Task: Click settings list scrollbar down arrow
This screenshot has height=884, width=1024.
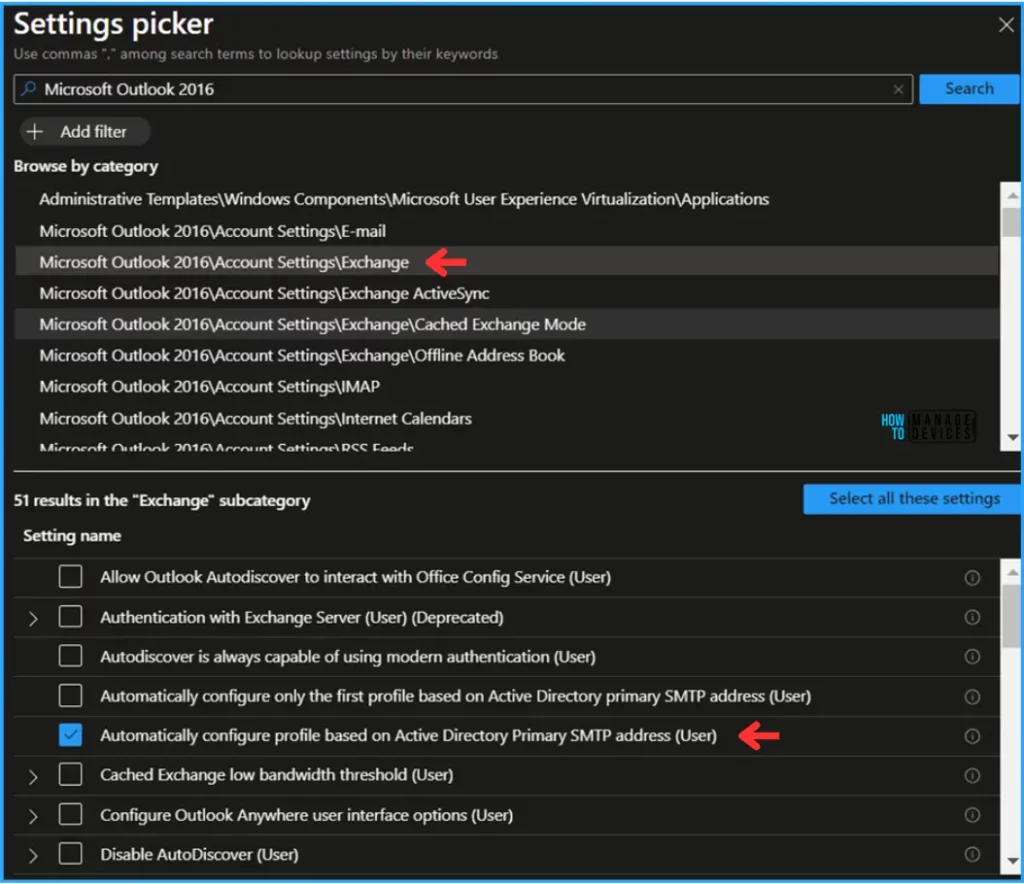Action: click(x=1012, y=860)
